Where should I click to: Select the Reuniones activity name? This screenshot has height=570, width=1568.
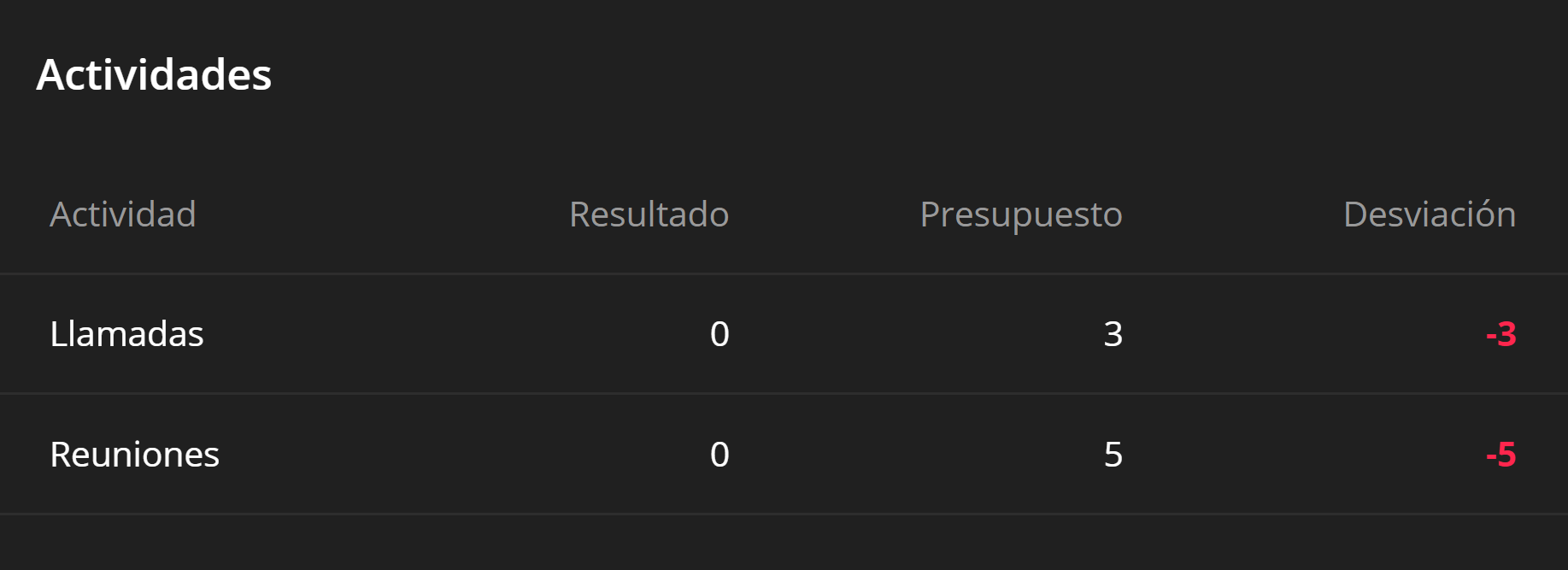click(134, 455)
